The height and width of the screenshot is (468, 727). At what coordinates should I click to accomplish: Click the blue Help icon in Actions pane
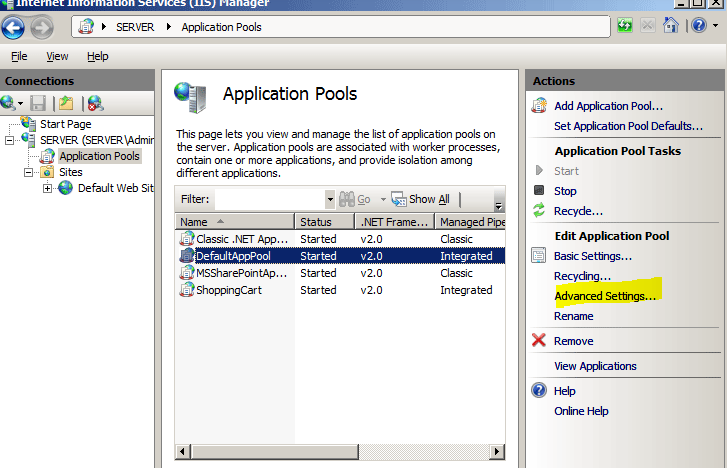point(539,390)
